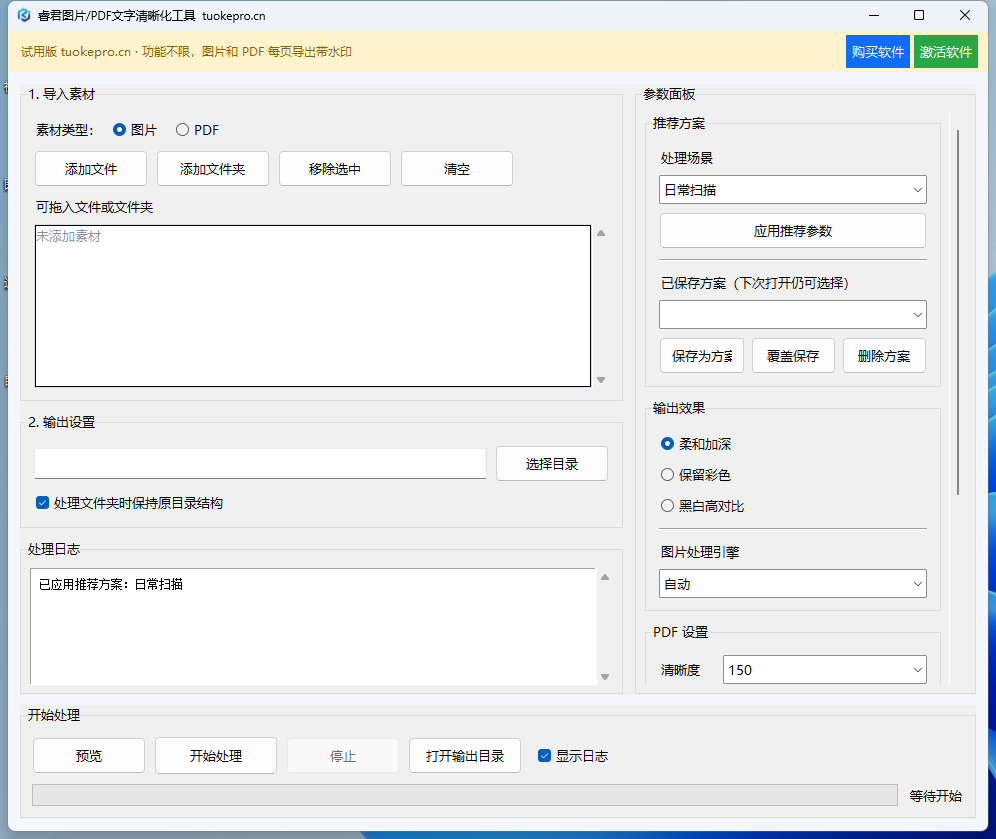Open the 清晰度 dropdown showing 150

pyautogui.click(x=824, y=669)
